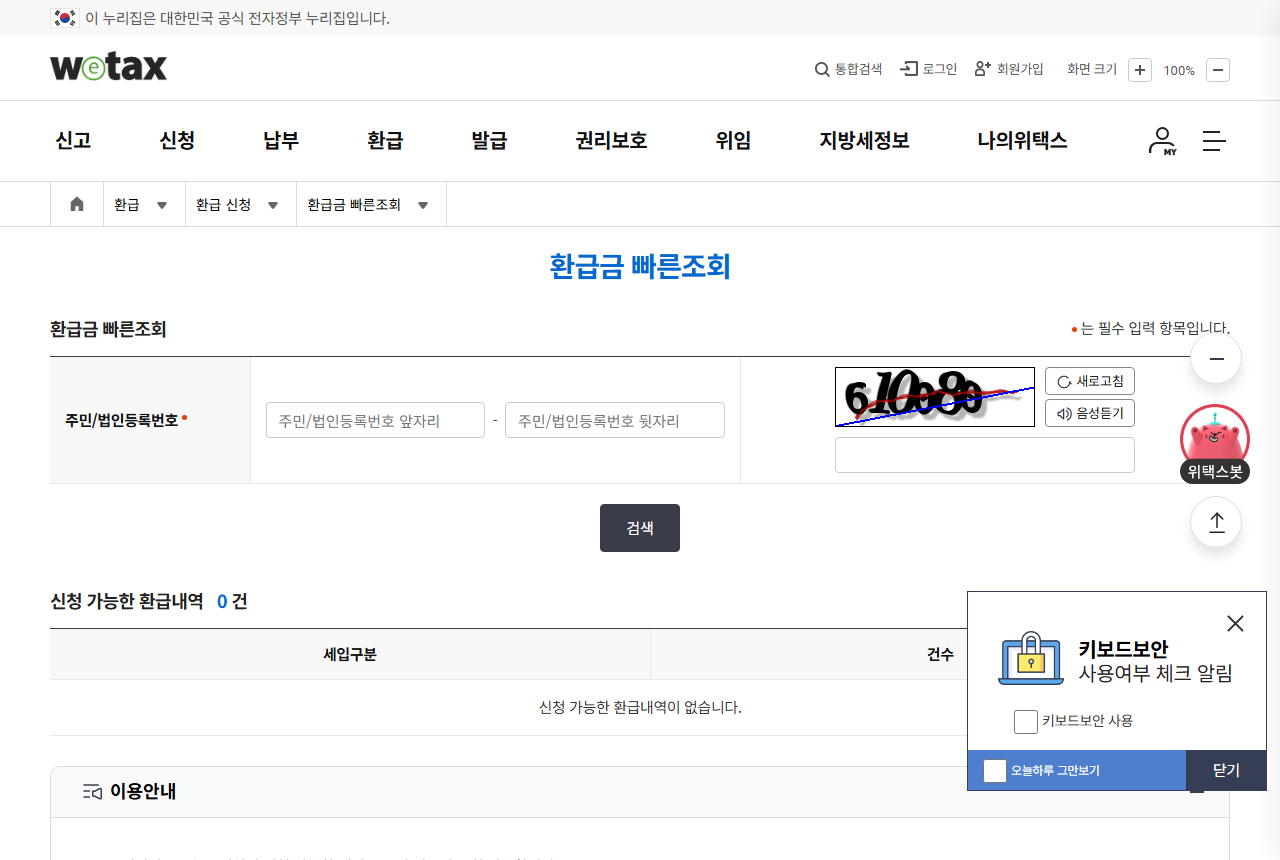Play captcha audio with 음성듣기
1280x860 pixels.
pos(1090,413)
